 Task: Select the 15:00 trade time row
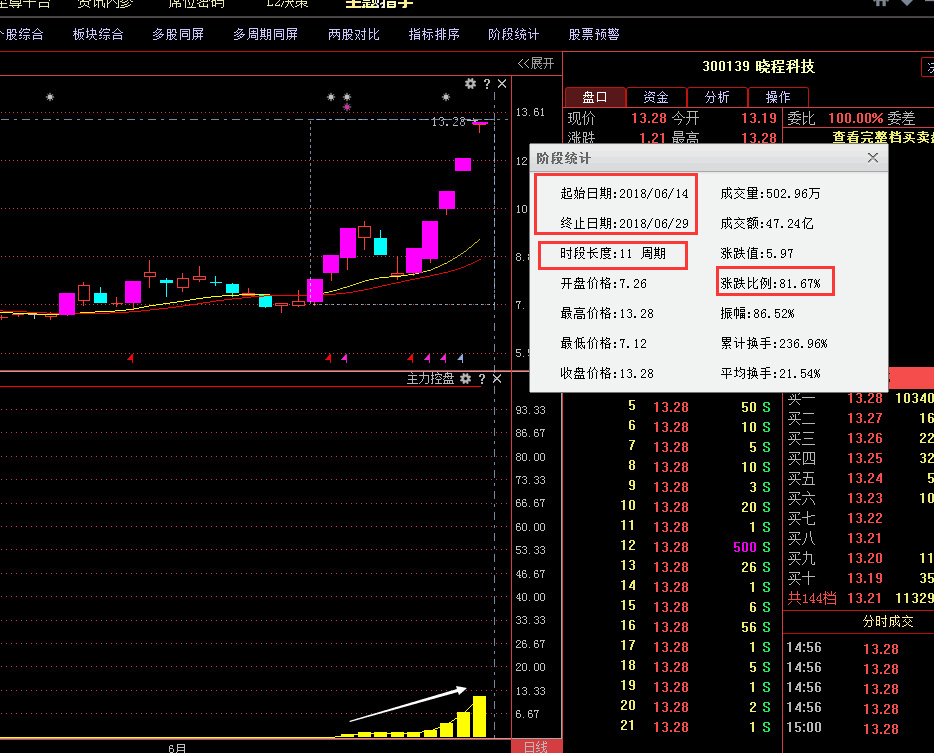(858, 728)
